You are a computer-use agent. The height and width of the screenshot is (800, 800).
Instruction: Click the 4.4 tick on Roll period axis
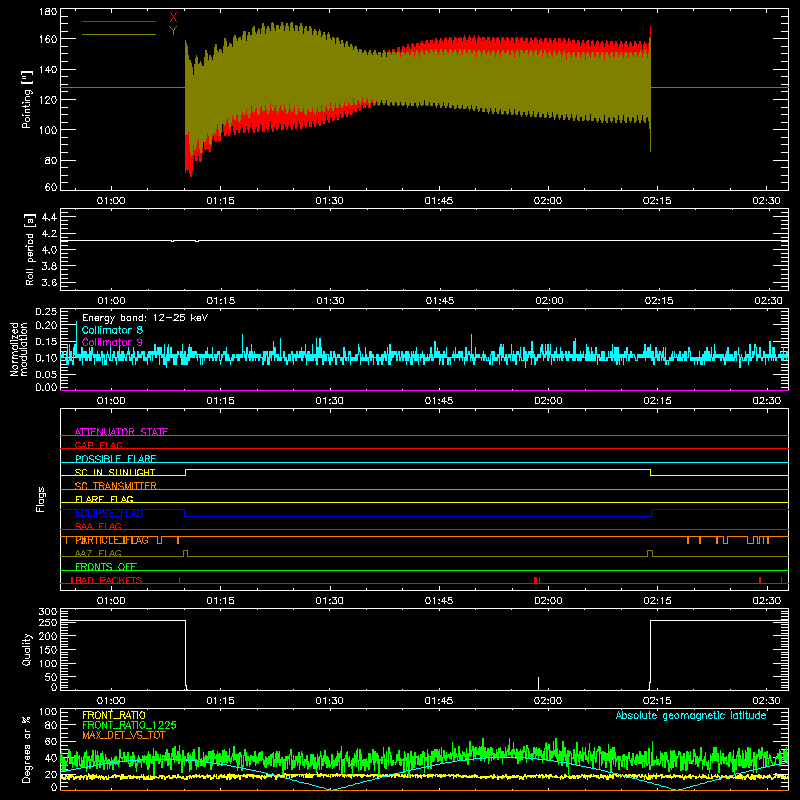coord(49,217)
